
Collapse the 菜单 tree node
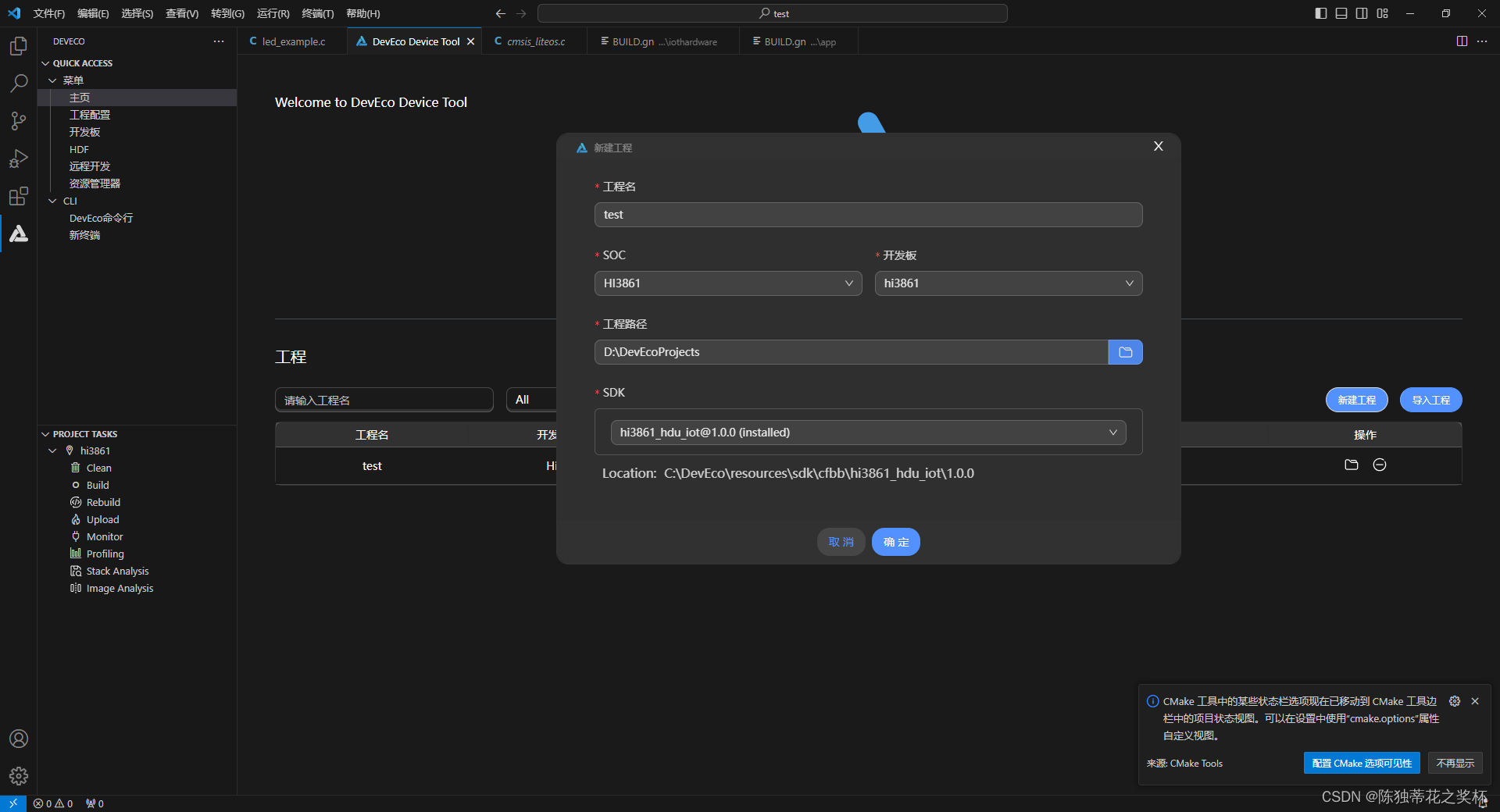pyautogui.click(x=52, y=80)
